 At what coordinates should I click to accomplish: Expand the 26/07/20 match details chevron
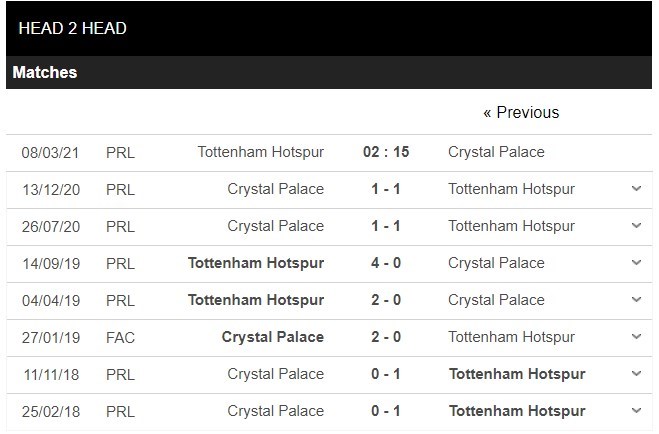pyautogui.click(x=637, y=226)
